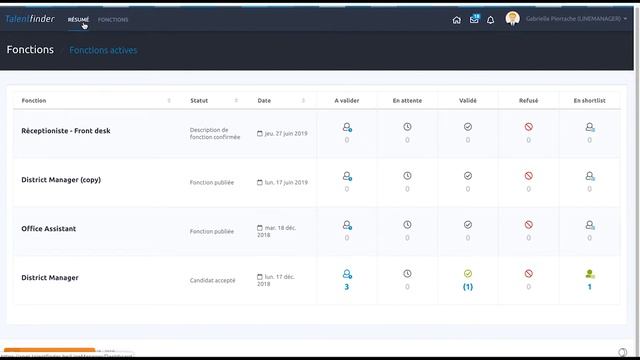Open Validé icon for District Manager (copy)

468,176
